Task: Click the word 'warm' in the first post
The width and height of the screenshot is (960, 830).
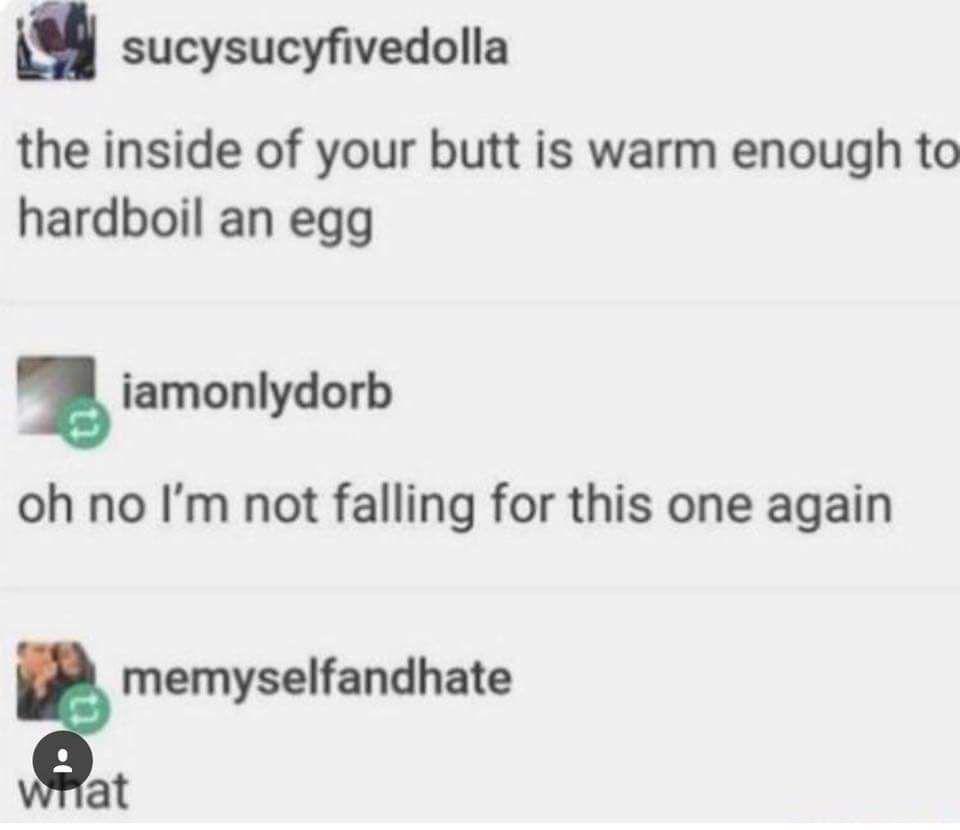Action: tap(652, 152)
